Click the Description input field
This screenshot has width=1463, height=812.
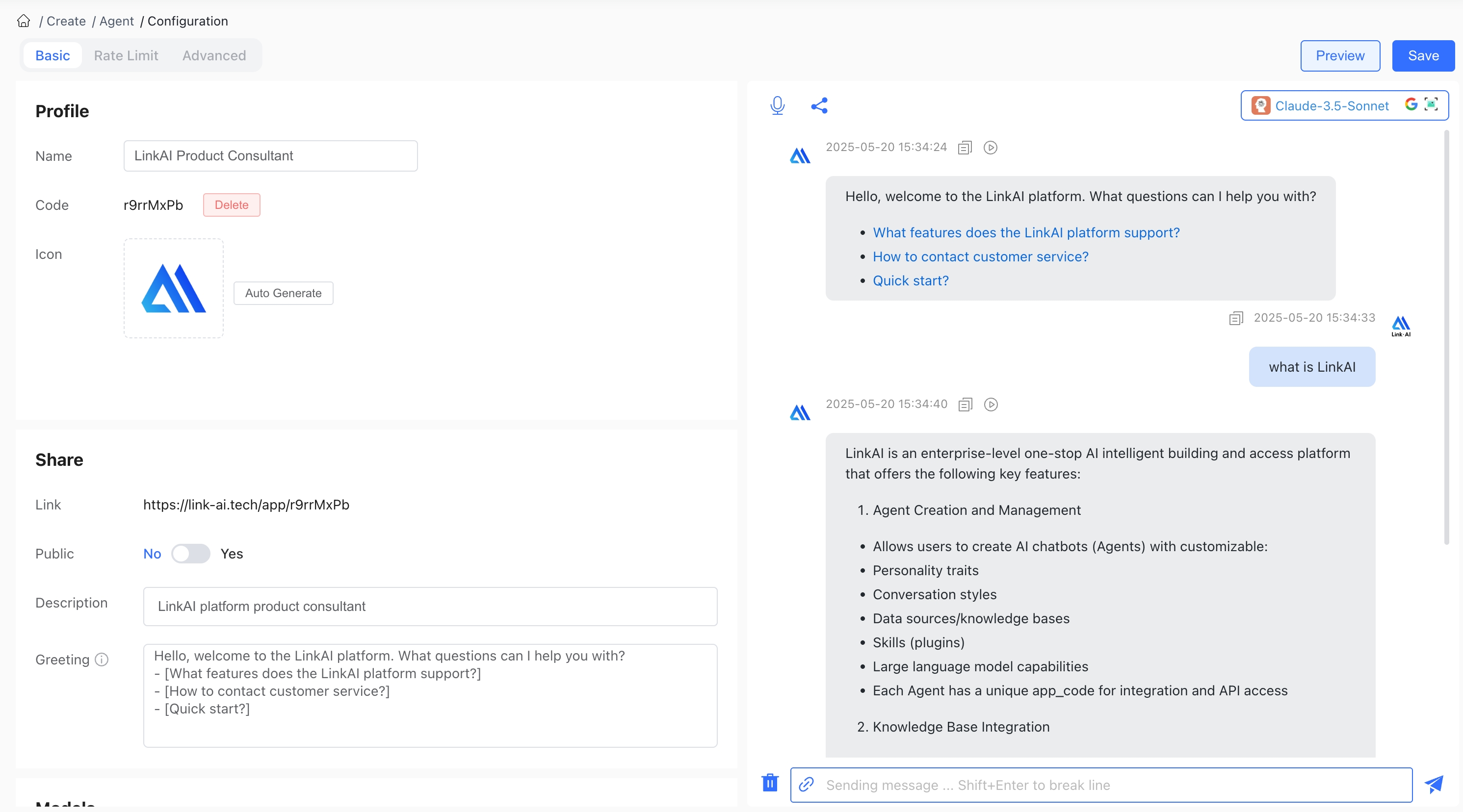430,607
